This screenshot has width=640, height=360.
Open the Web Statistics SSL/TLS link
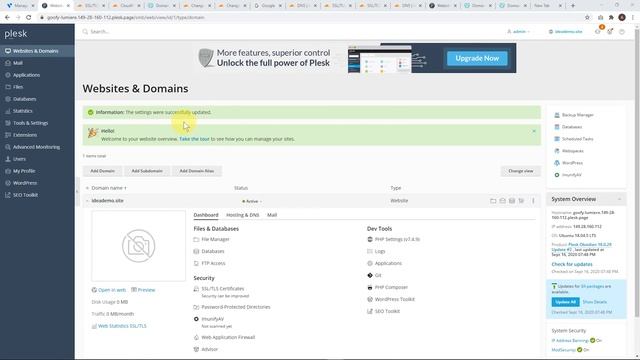(122, 326)
